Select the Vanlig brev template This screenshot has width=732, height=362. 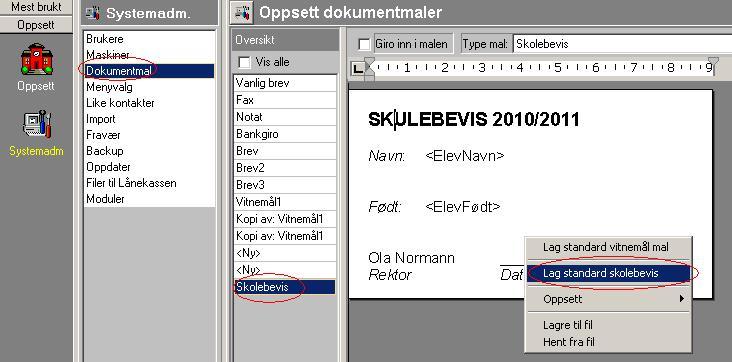coord(285,83)
